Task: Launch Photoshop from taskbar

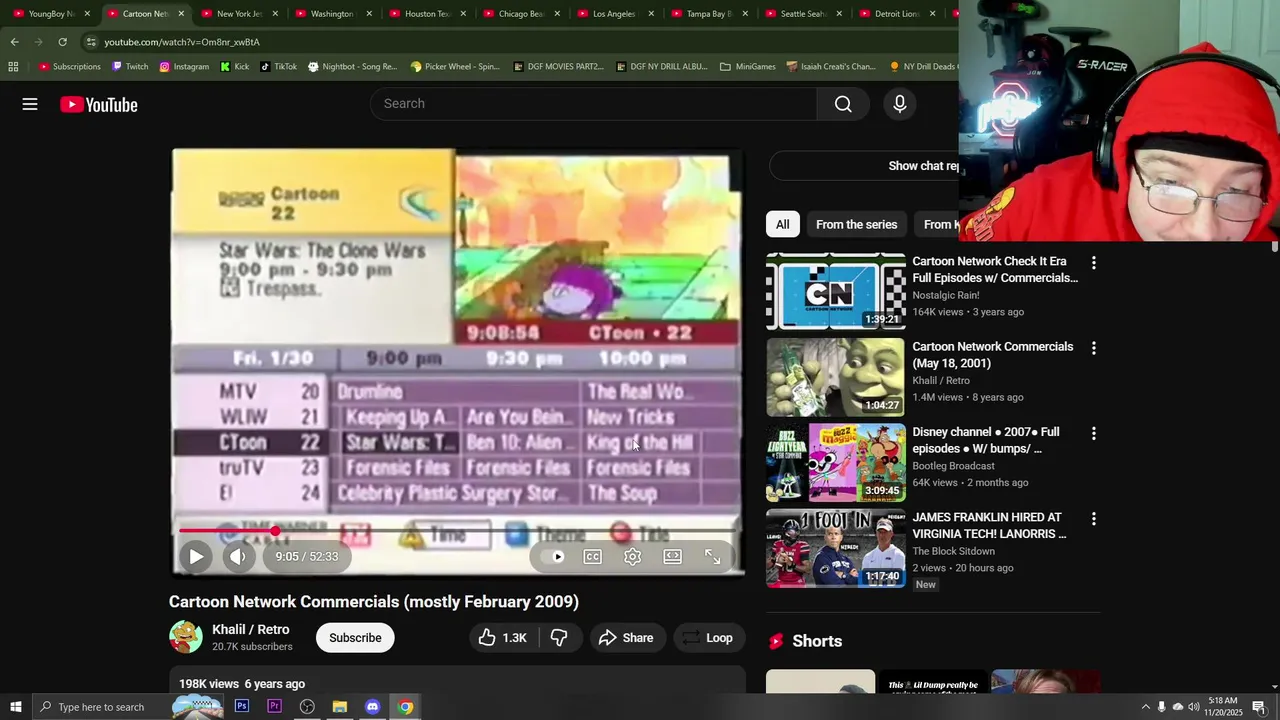Action: pos(242,707)
